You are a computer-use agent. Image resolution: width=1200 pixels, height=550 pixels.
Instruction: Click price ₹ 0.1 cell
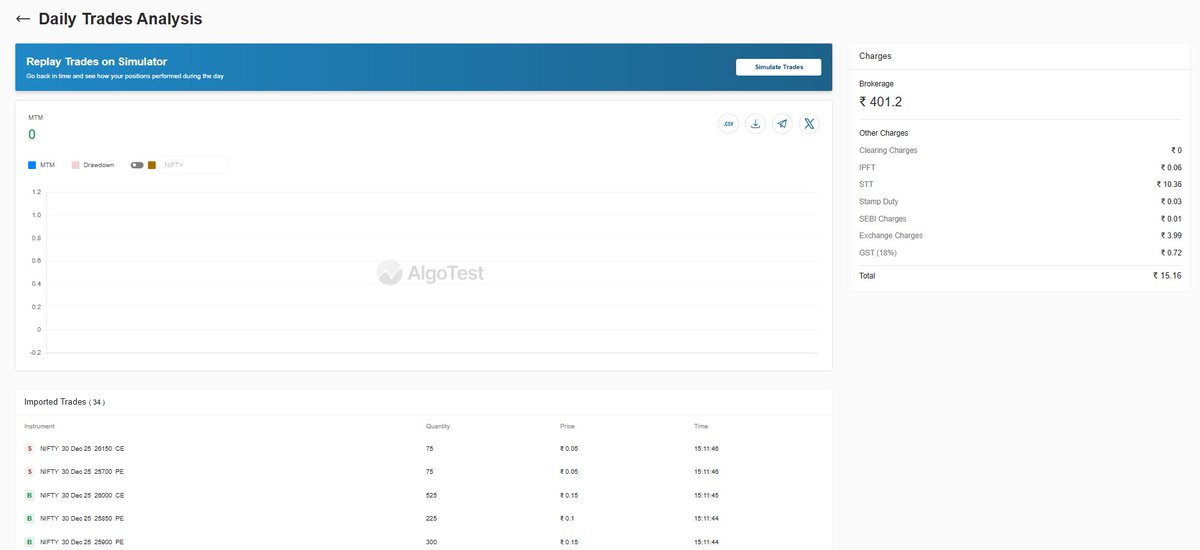click(568, 518)
